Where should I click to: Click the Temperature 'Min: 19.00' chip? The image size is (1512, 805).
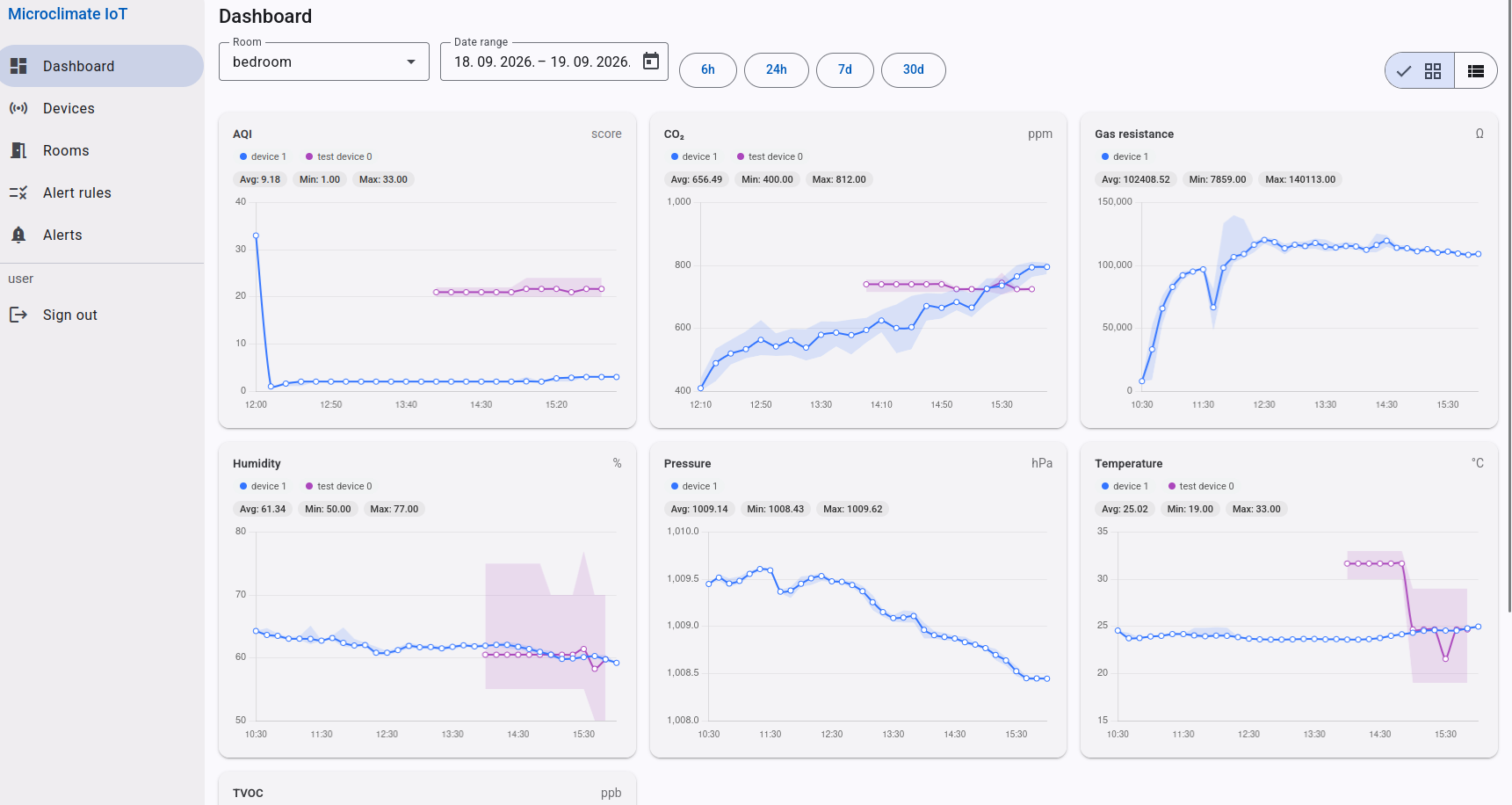(x=1190, y=509)
